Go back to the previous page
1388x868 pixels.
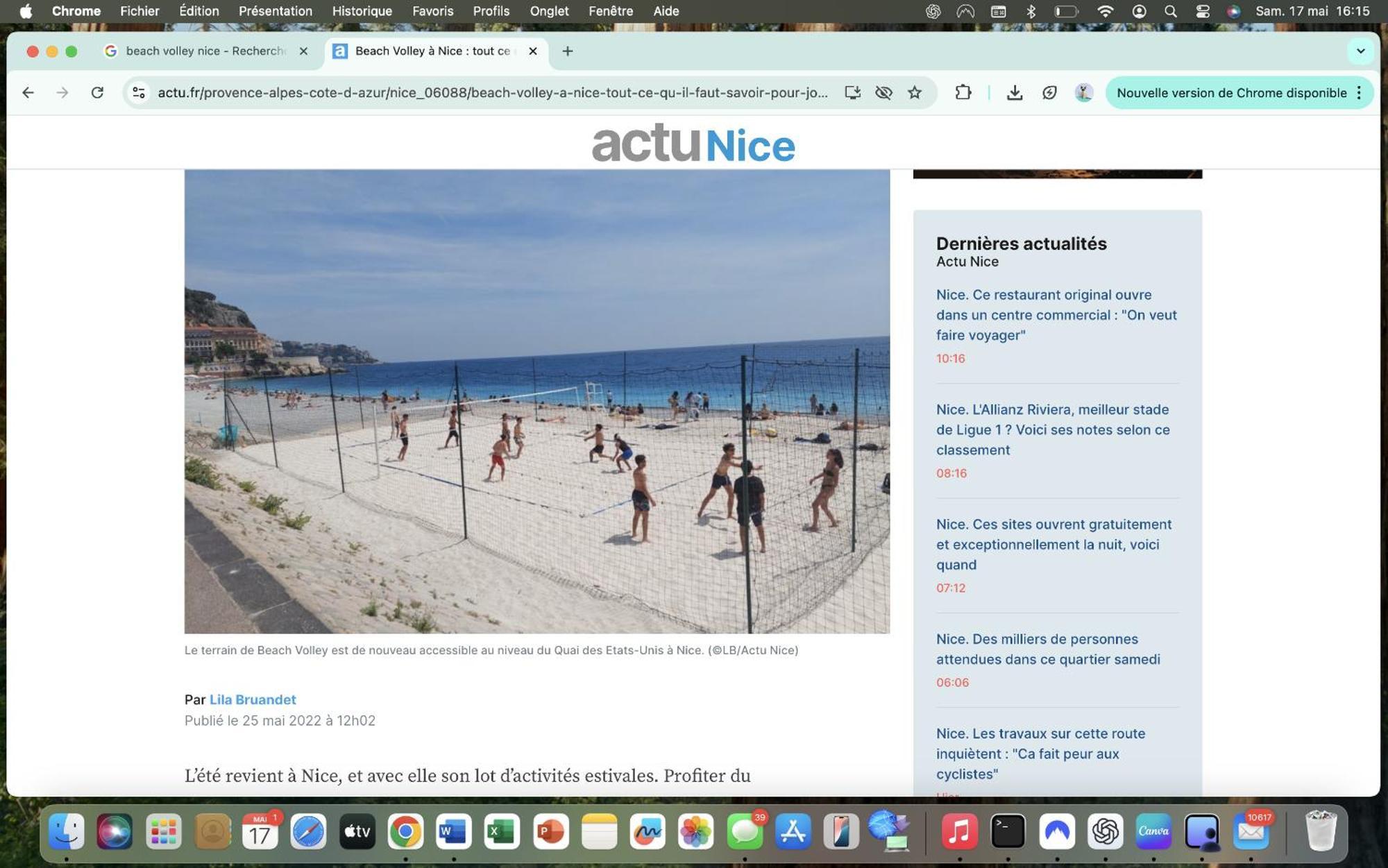[28, 92]
